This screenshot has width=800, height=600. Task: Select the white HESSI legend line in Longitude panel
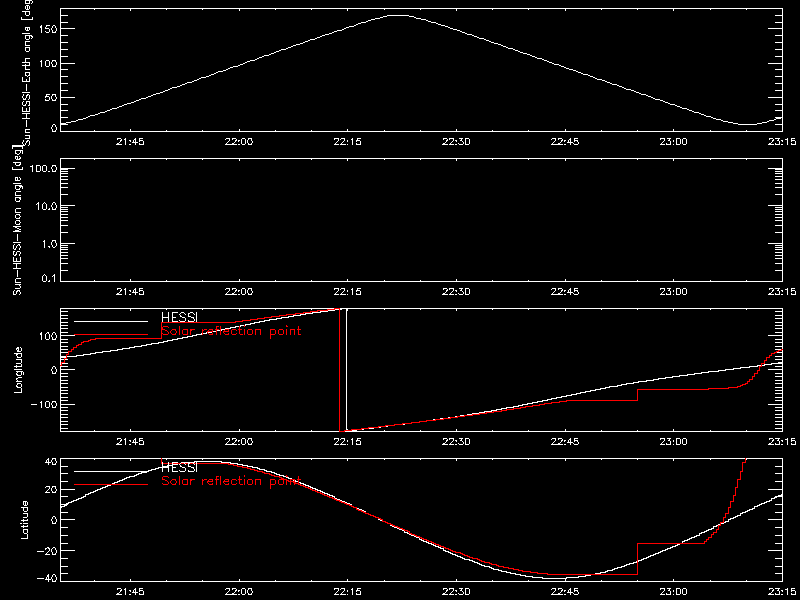click(111, 321)
